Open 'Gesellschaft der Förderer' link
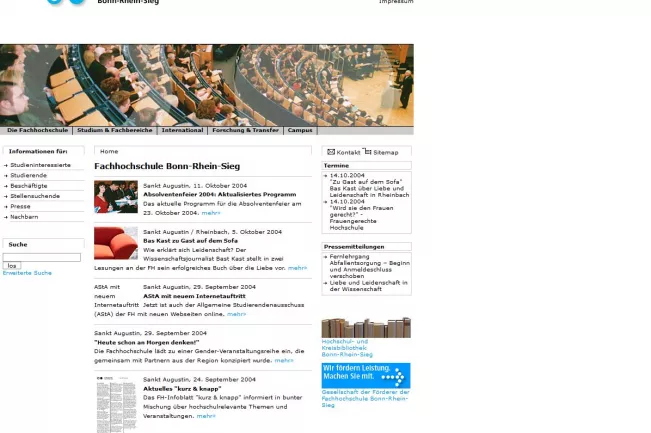The image size is (651, 433). (365, 399)
